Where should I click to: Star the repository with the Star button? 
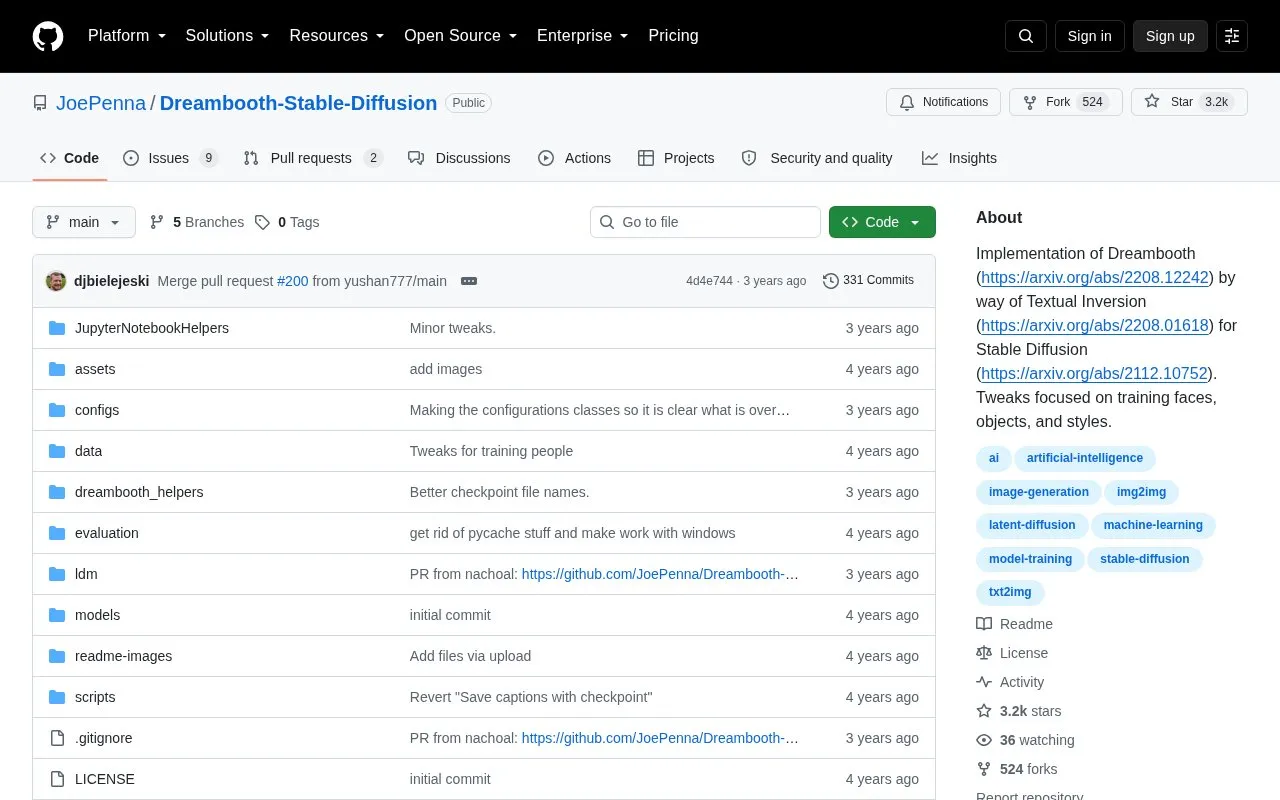[x=1189, y=102]
